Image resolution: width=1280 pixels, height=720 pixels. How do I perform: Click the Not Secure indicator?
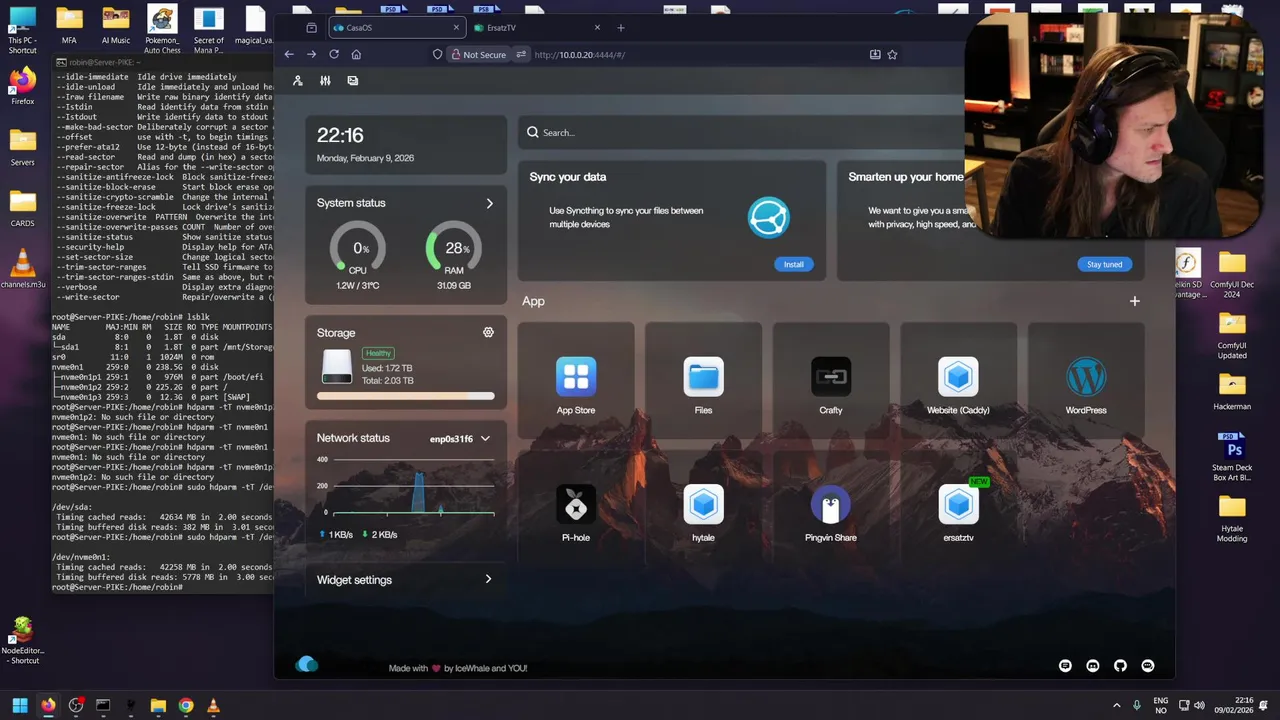[x=478, y=54]
